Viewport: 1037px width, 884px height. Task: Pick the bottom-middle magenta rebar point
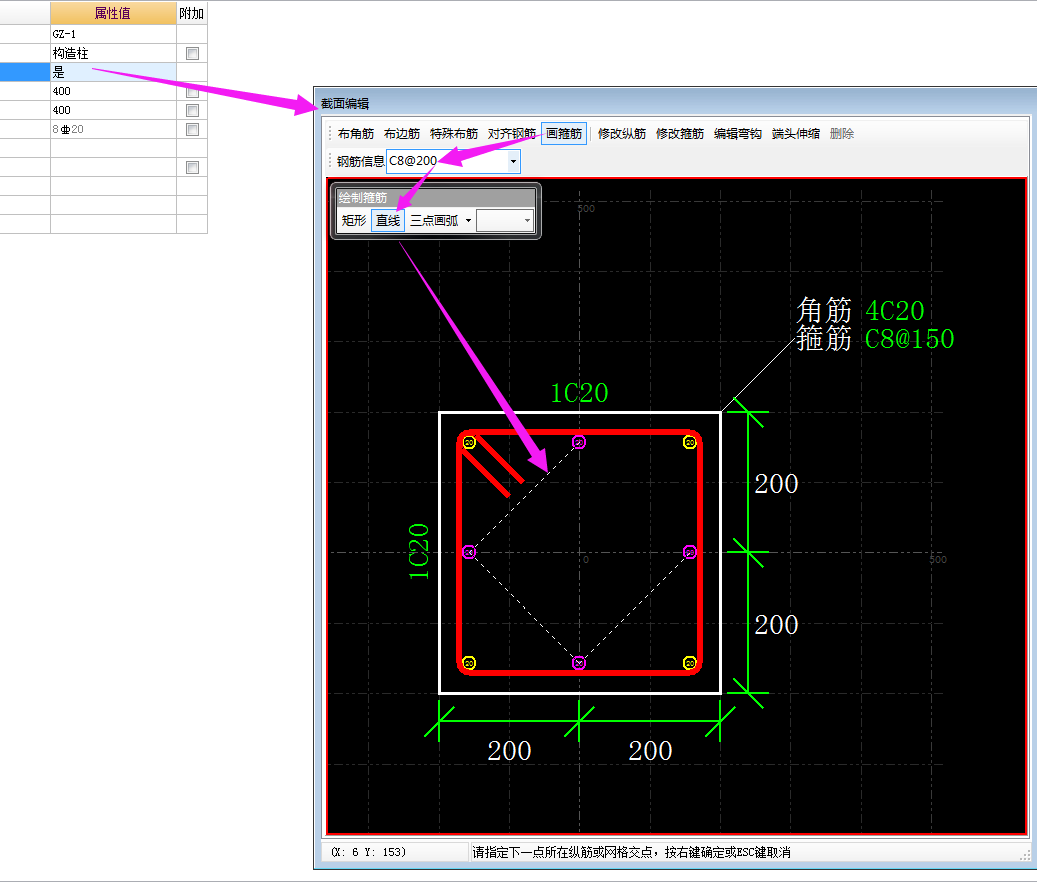coord(579,663)
